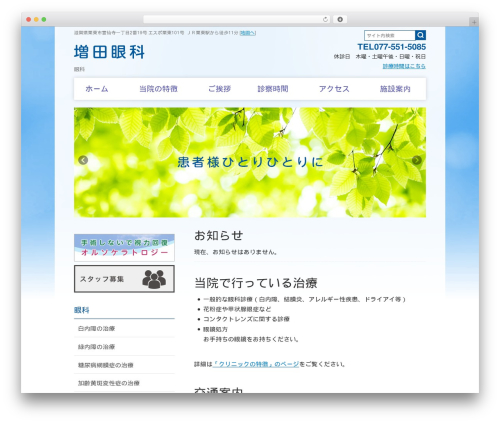Screen dimensions: 500x423
Task: Open the ホーム menu item
Action: (97, 89)
